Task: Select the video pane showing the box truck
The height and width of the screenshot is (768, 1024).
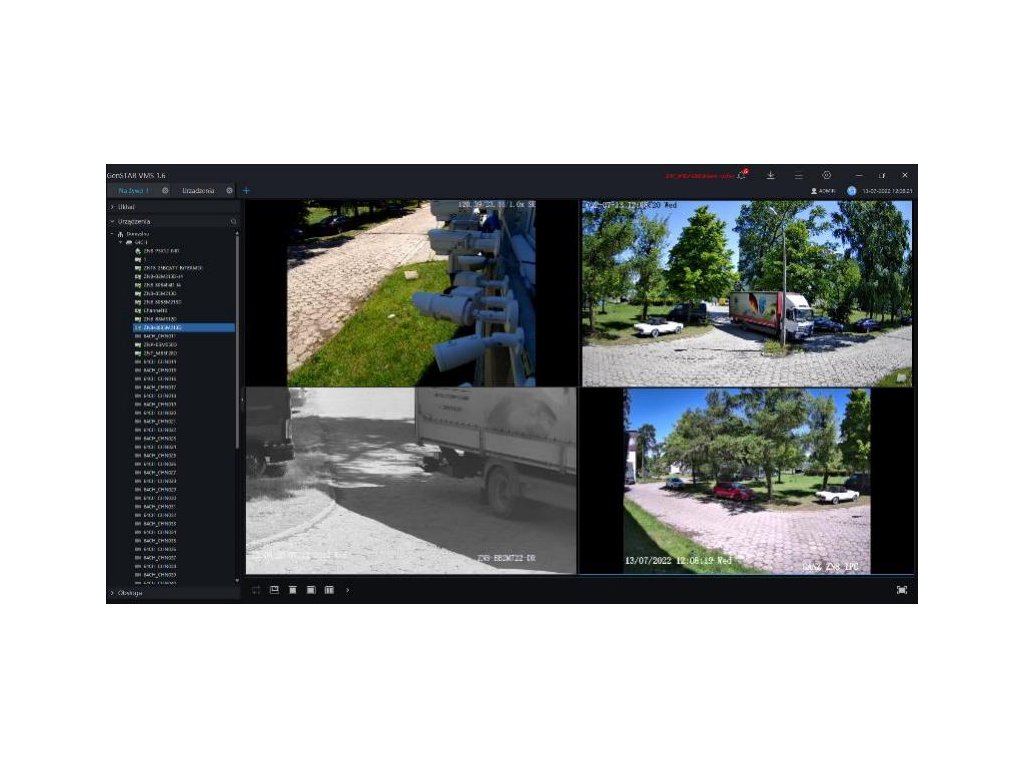Action: [747, 293]
